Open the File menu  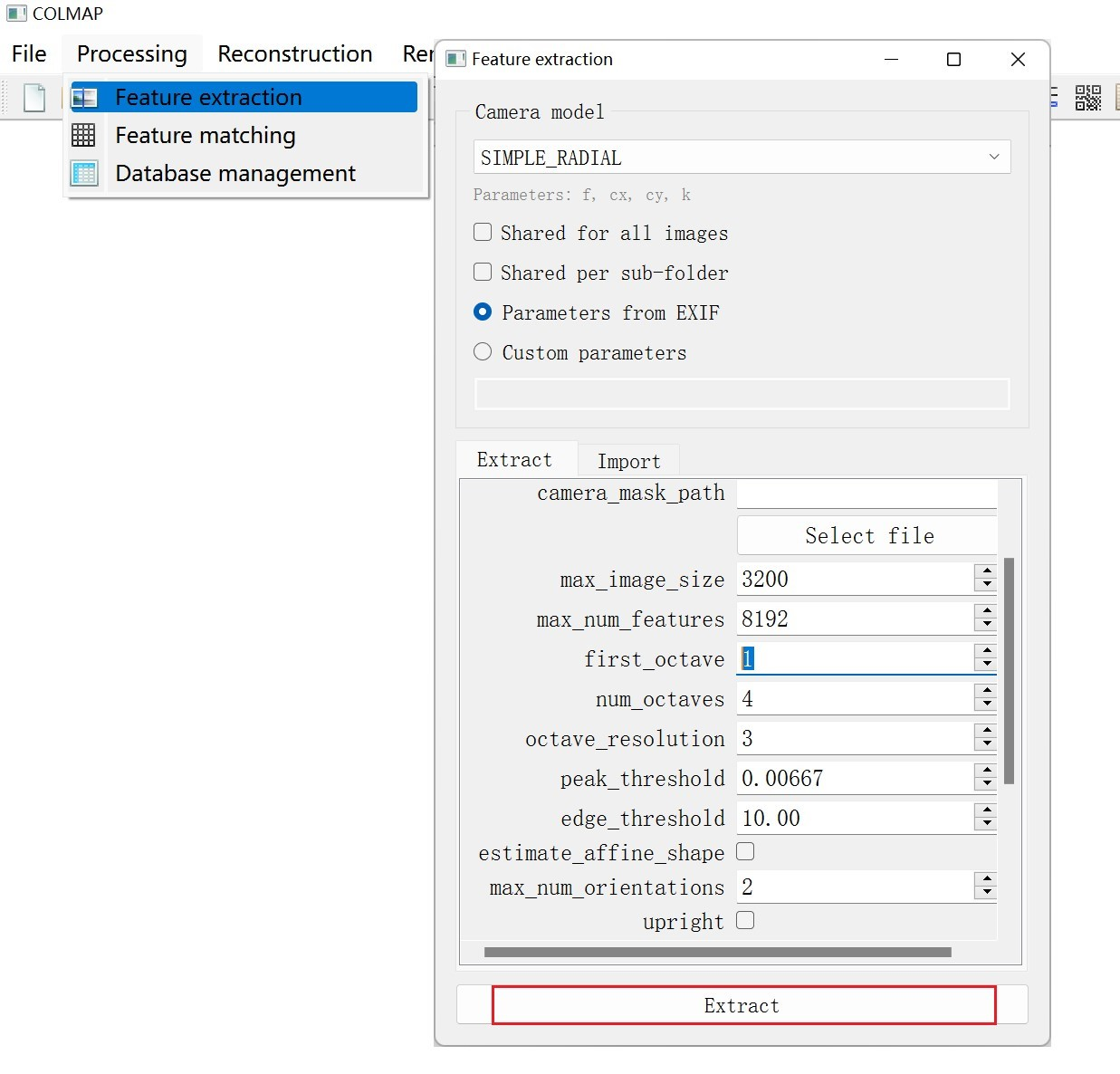pyautogui.click(x=29, y=53)
